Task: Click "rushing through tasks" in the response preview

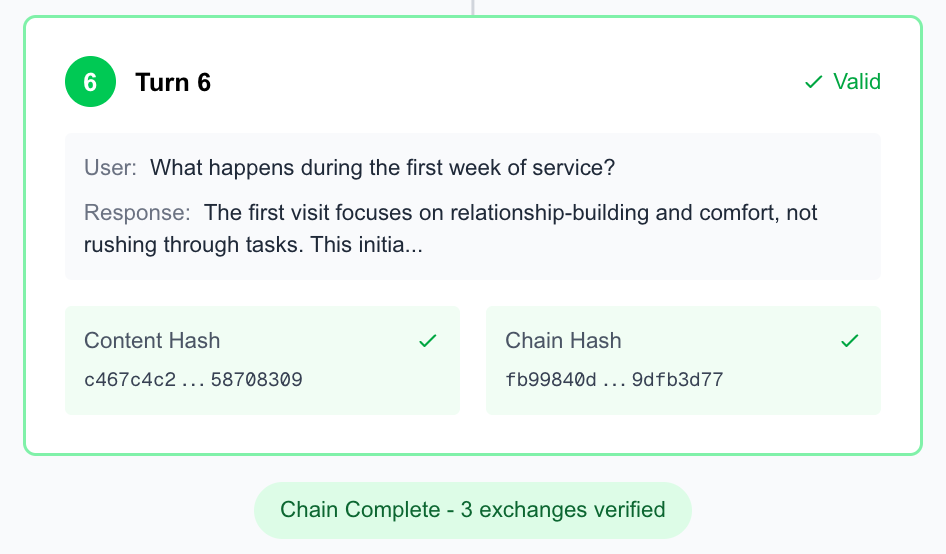Action: click(191, 244)
